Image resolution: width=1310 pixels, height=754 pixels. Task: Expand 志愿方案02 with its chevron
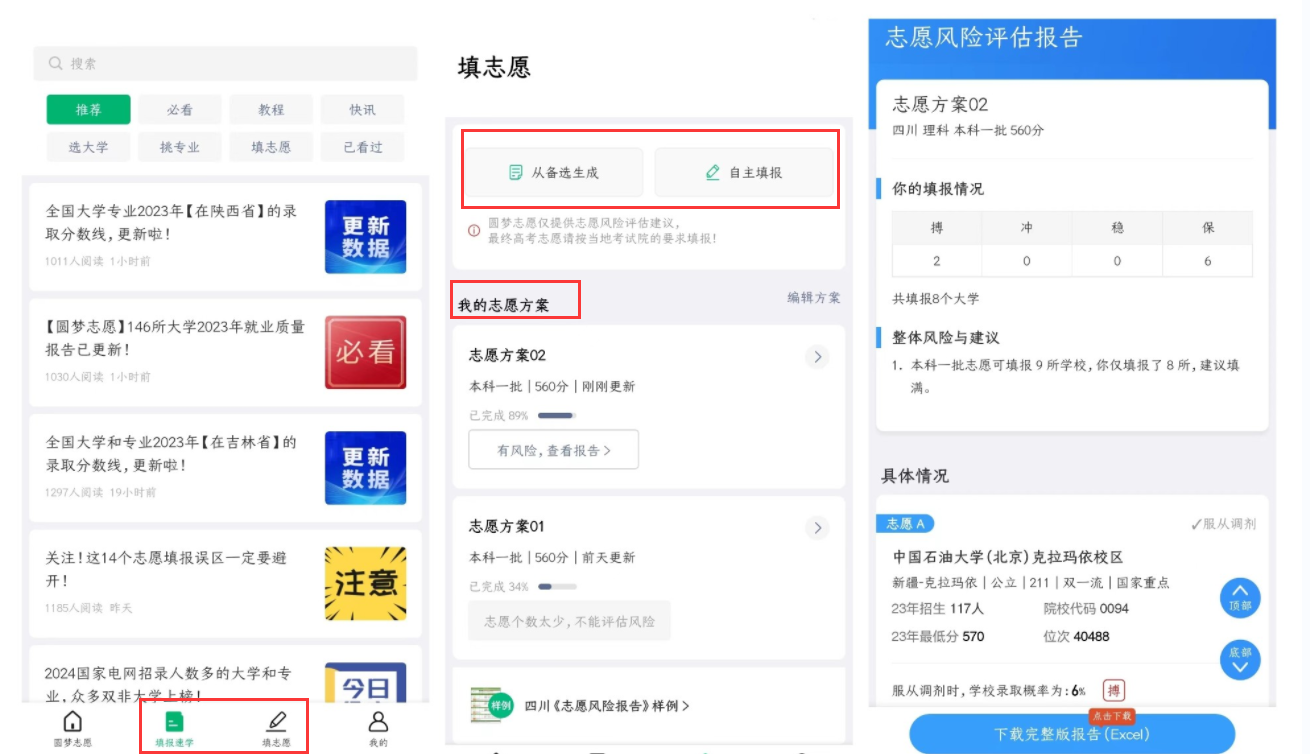coord(817,356)
